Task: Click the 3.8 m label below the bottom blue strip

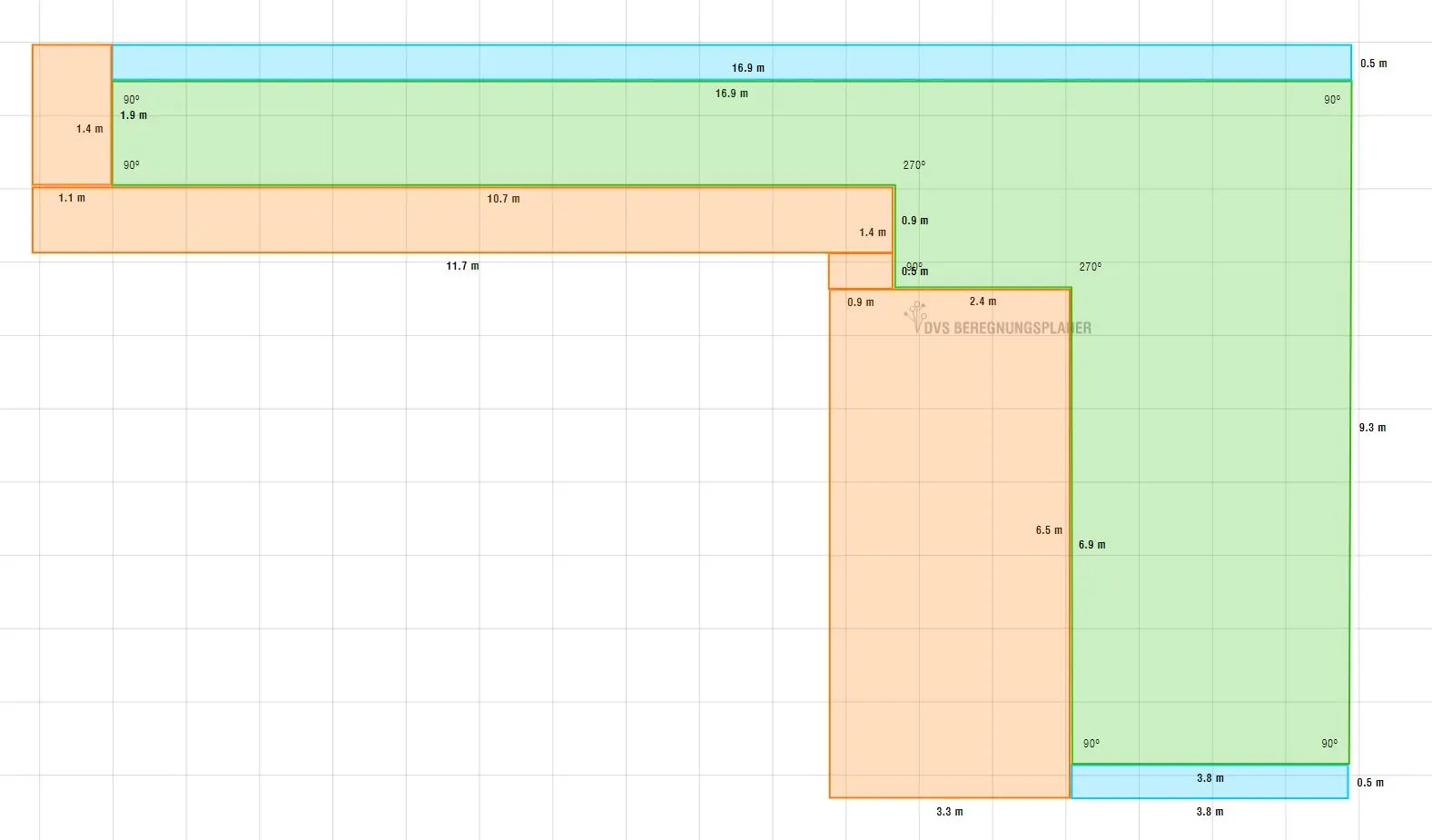Action: pyautogui.click(x=1210, y=812)
